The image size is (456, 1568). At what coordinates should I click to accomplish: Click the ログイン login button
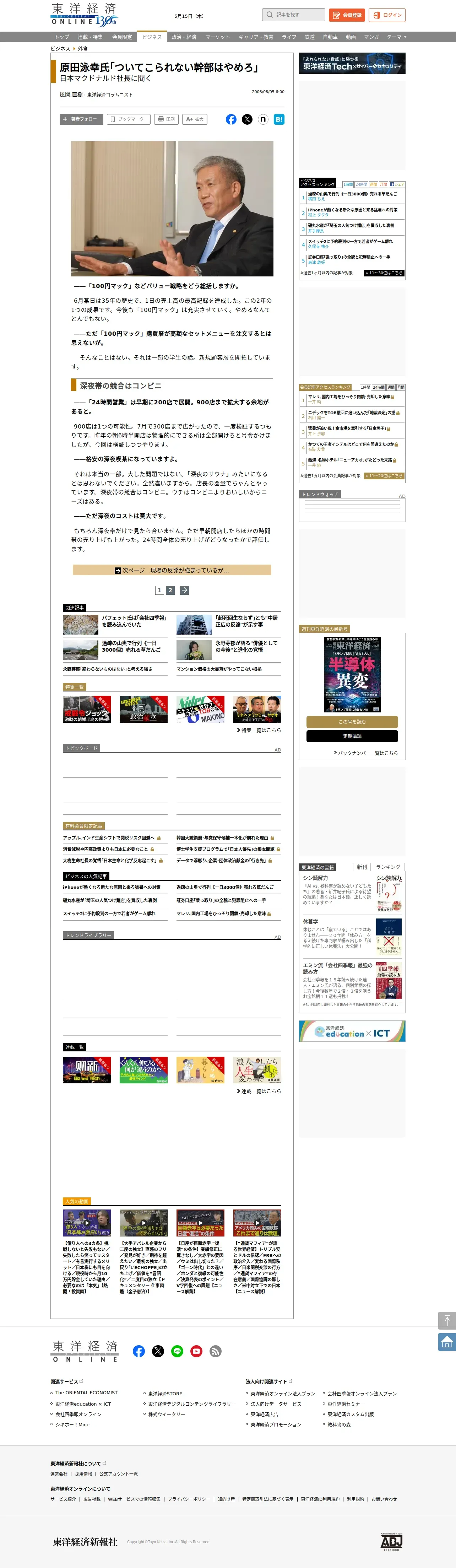(387, 15)
